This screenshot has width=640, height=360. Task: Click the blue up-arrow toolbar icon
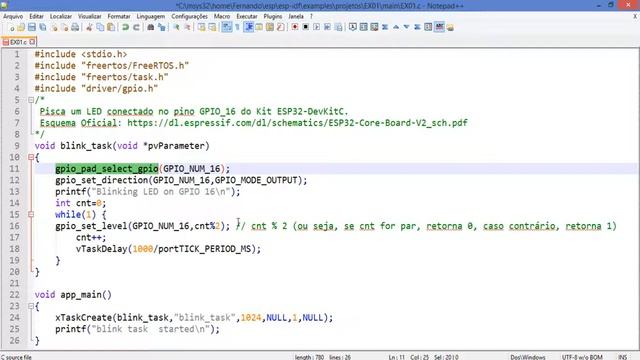tap(396, 27)
